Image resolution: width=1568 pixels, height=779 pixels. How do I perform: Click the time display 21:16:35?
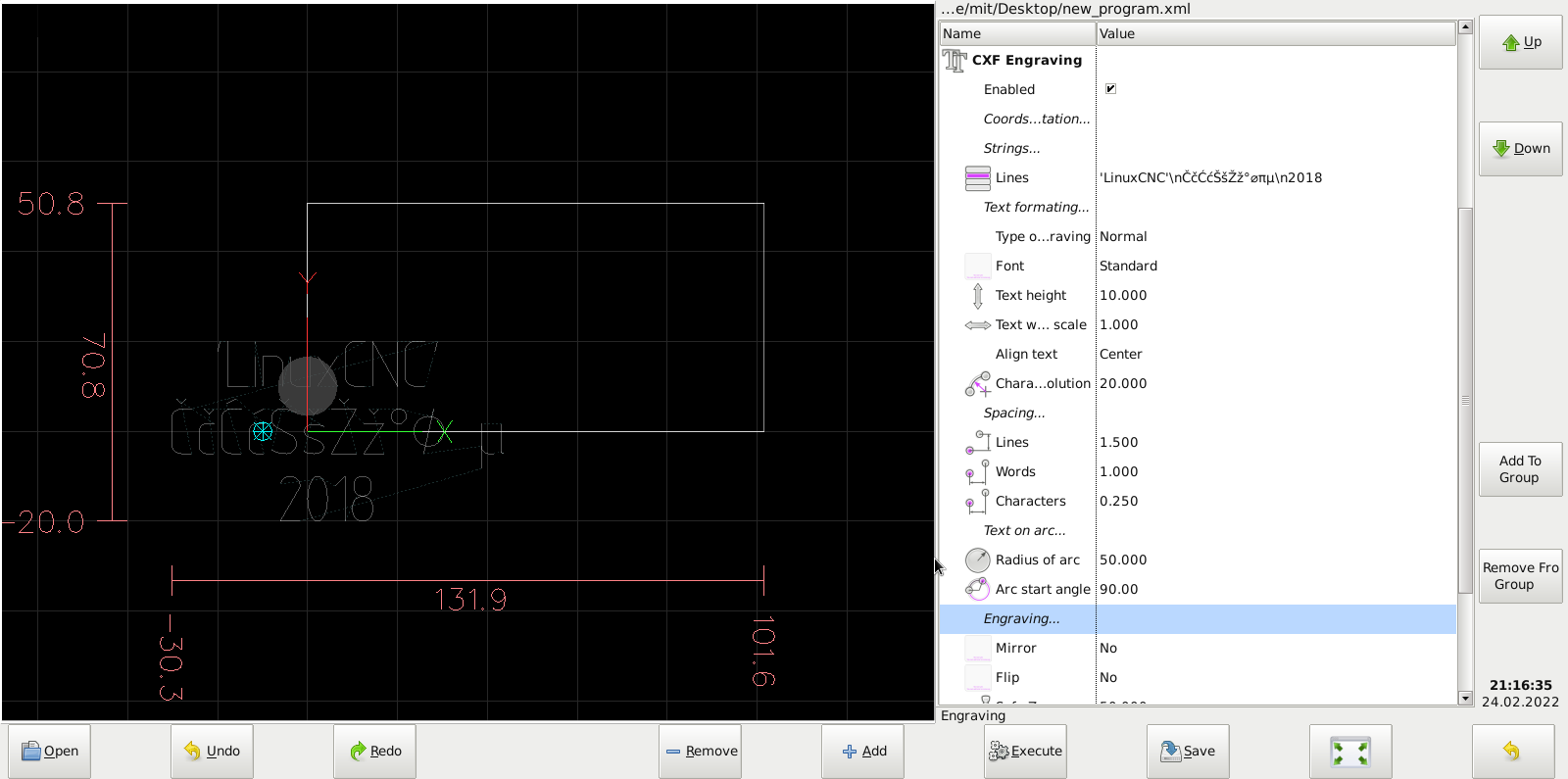1521,685
